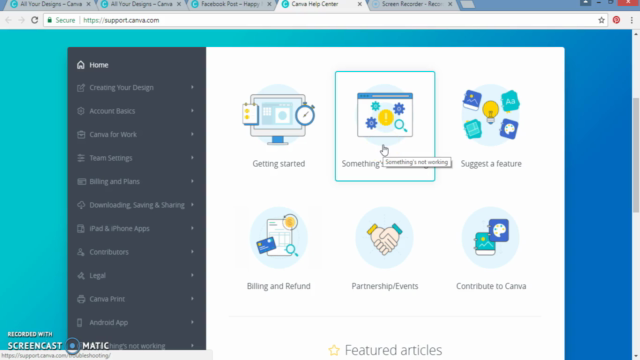Expand the Billing and Plans arrow
Image resolution: width=640 pixels, height=360 pixels.
point(192,181)
